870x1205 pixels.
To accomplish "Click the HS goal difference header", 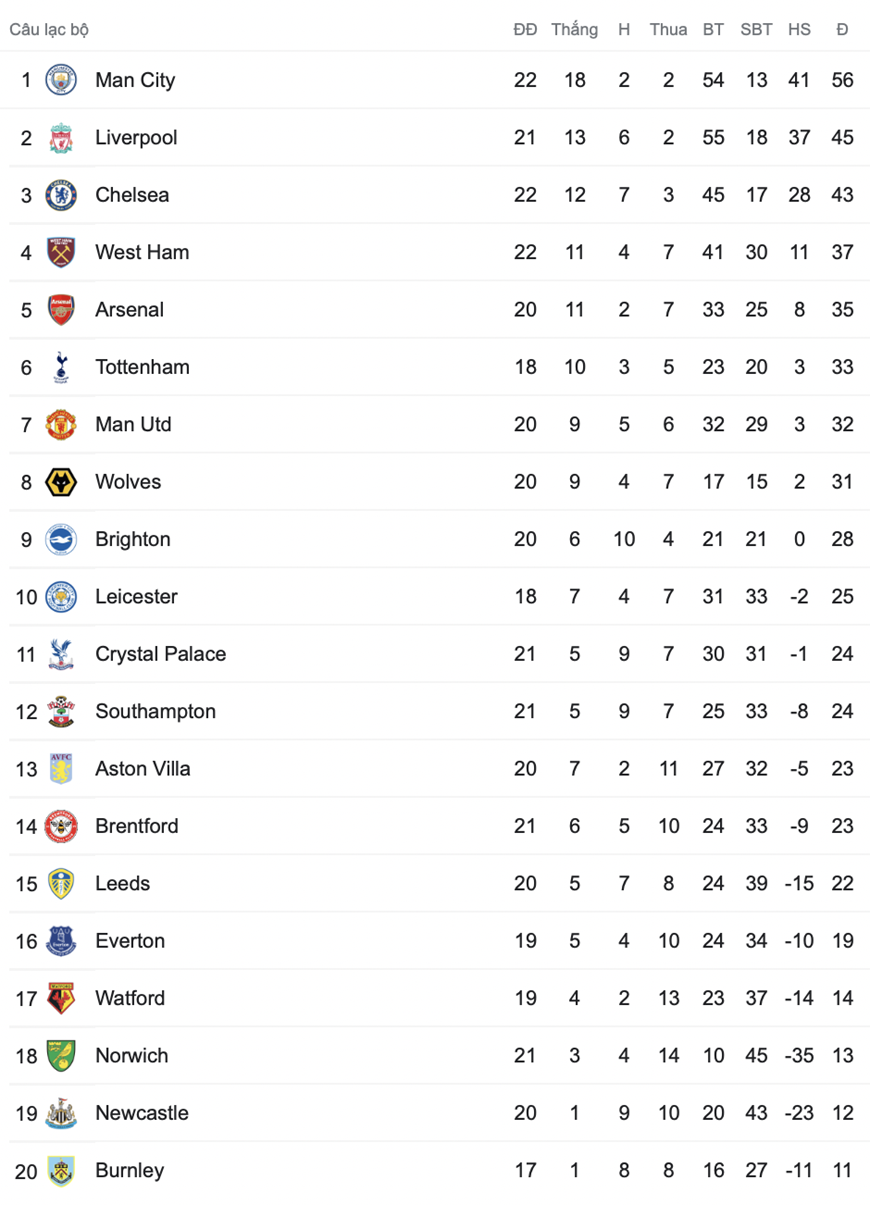I will point(799,30).
